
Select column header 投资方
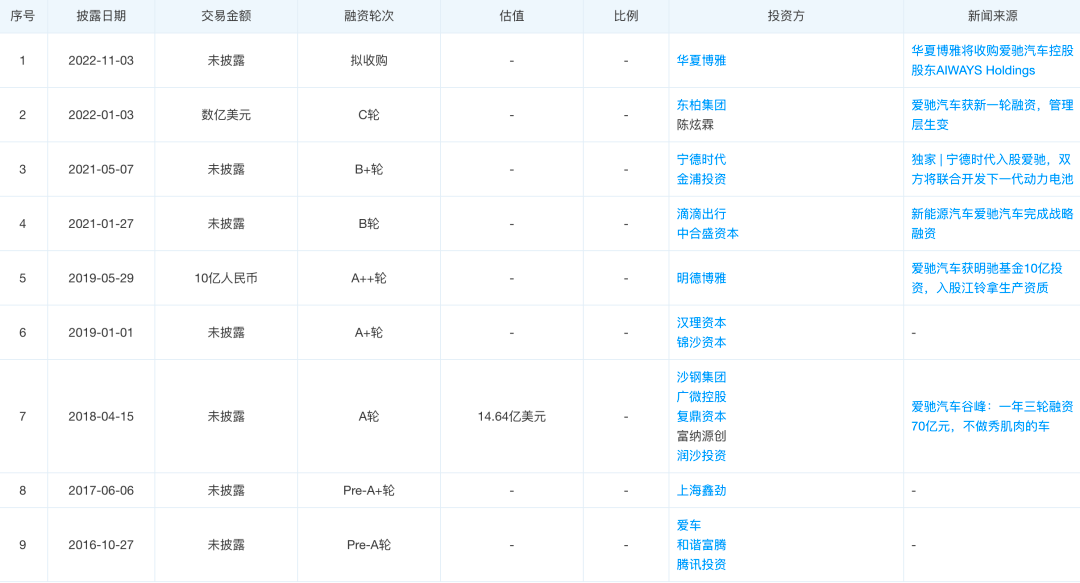tap(786, 16)
